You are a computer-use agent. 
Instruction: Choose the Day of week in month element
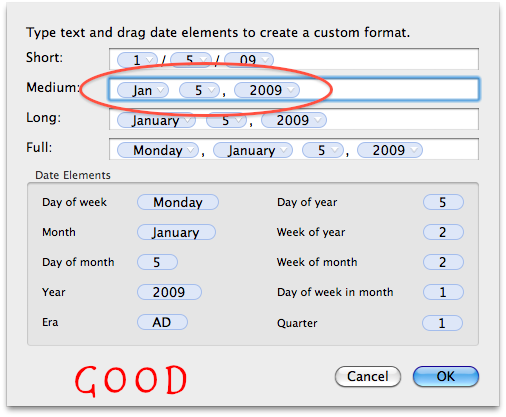[443, 292]
